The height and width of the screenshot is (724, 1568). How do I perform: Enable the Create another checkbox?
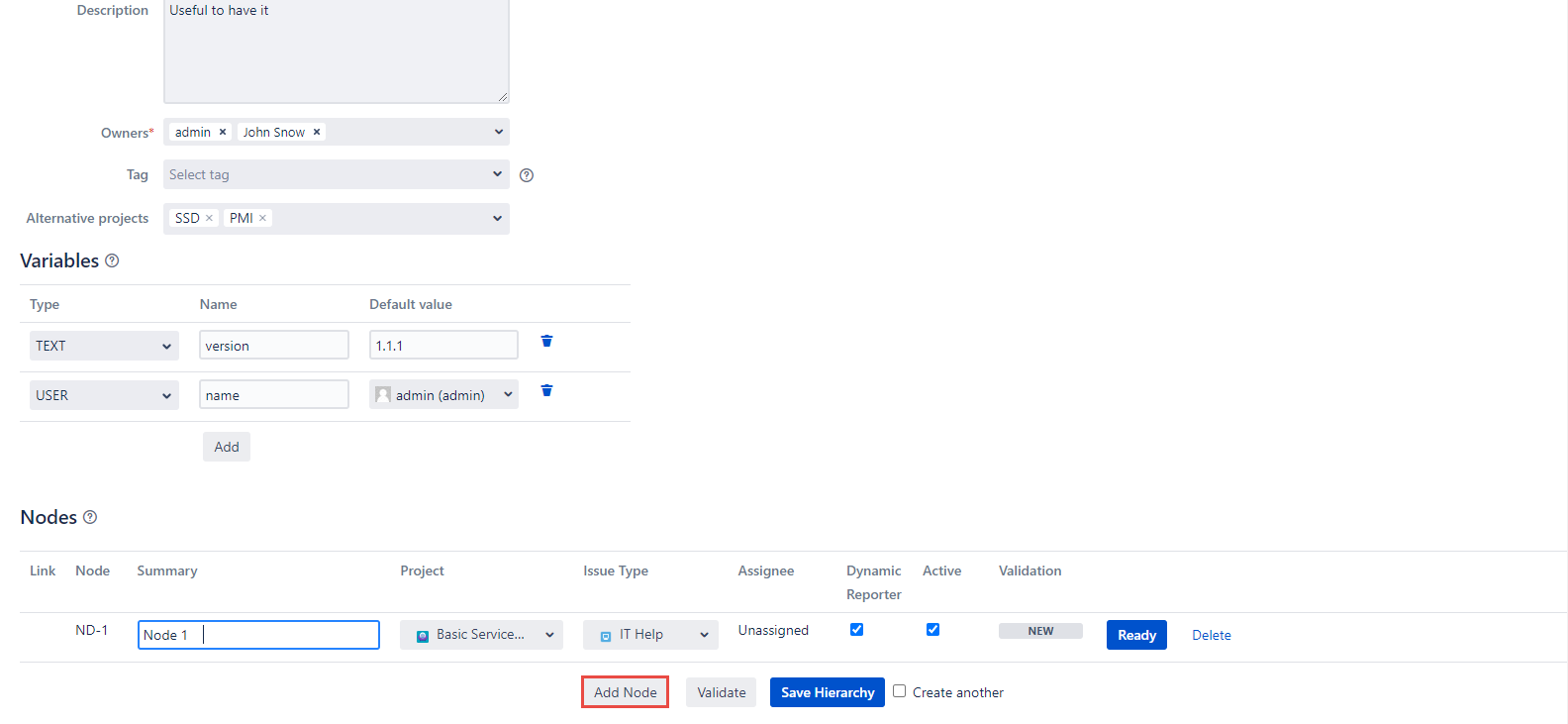pos(900,691)
